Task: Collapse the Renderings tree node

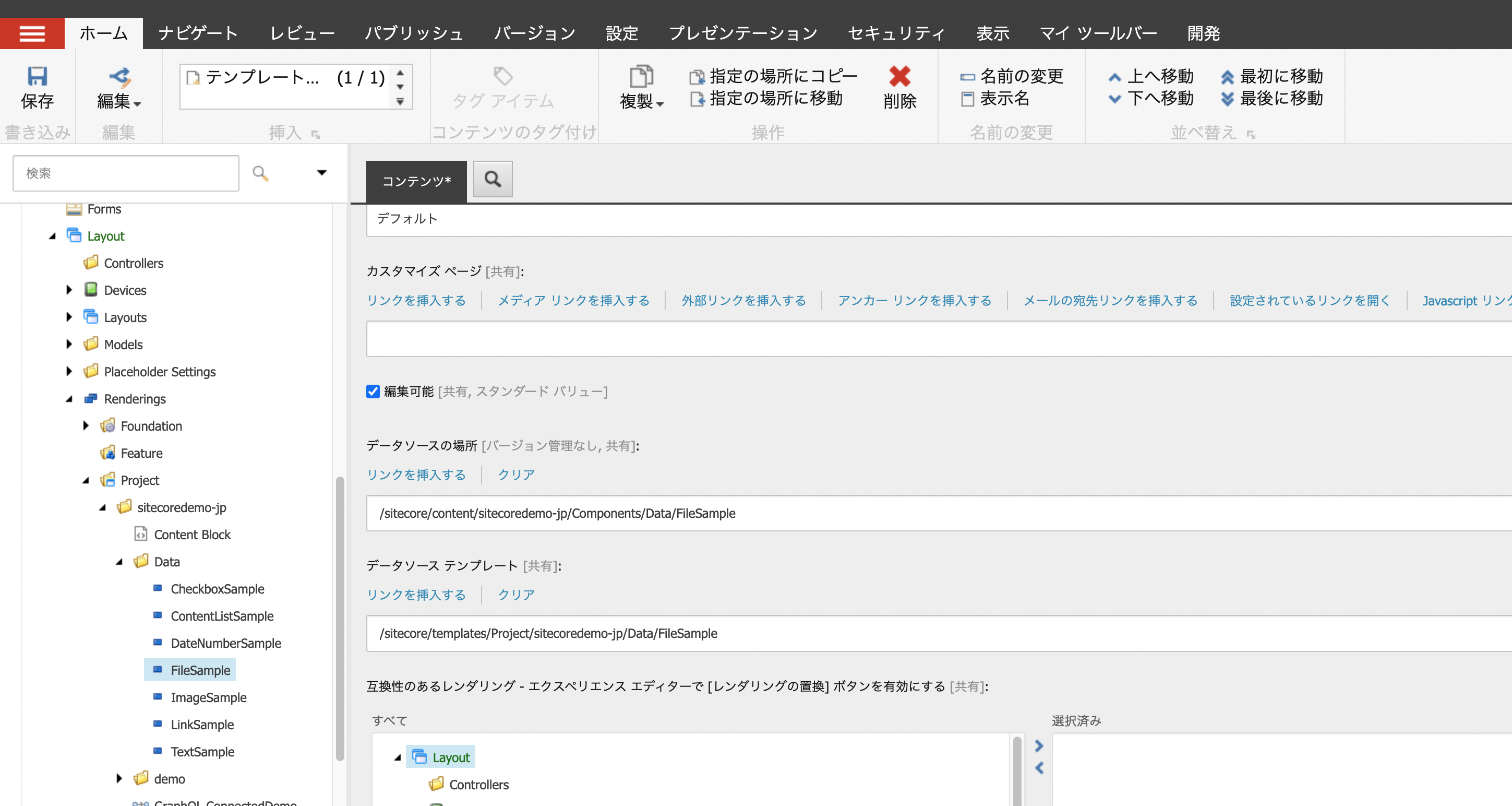Action: (69, 399)
